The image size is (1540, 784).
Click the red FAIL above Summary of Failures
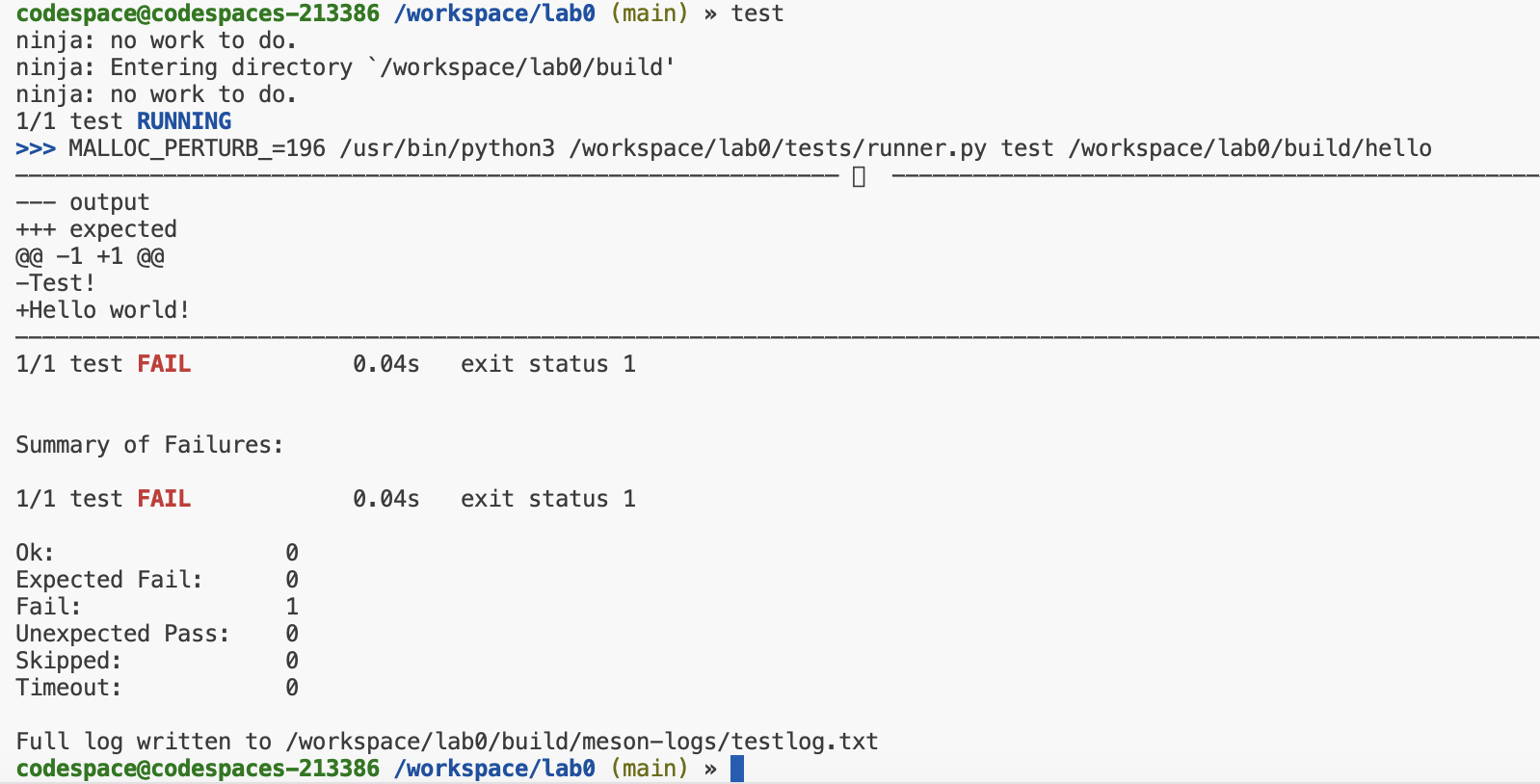point(164,364)
